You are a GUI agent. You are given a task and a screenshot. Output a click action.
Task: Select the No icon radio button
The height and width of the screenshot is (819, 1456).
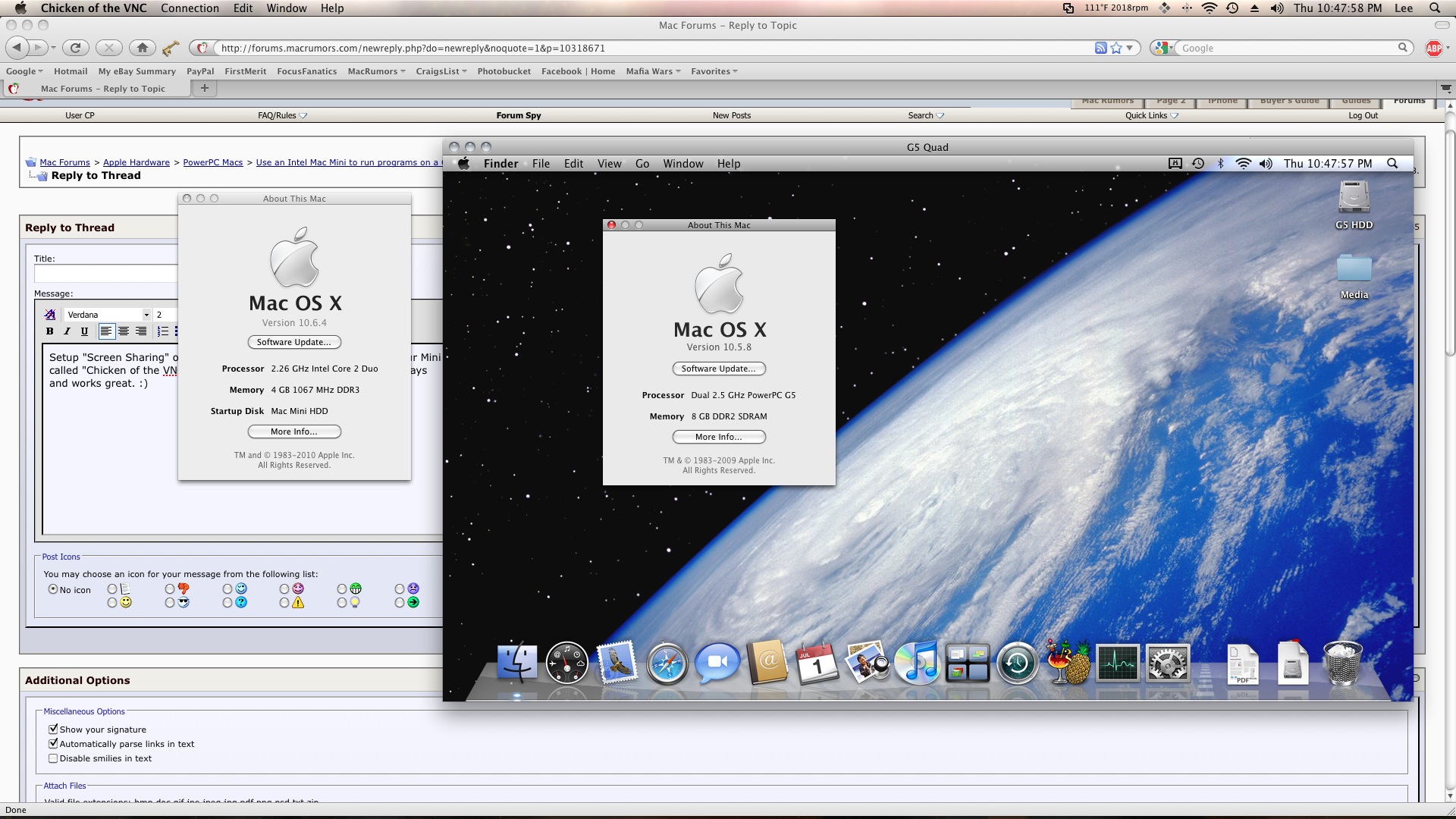[53, 589]
